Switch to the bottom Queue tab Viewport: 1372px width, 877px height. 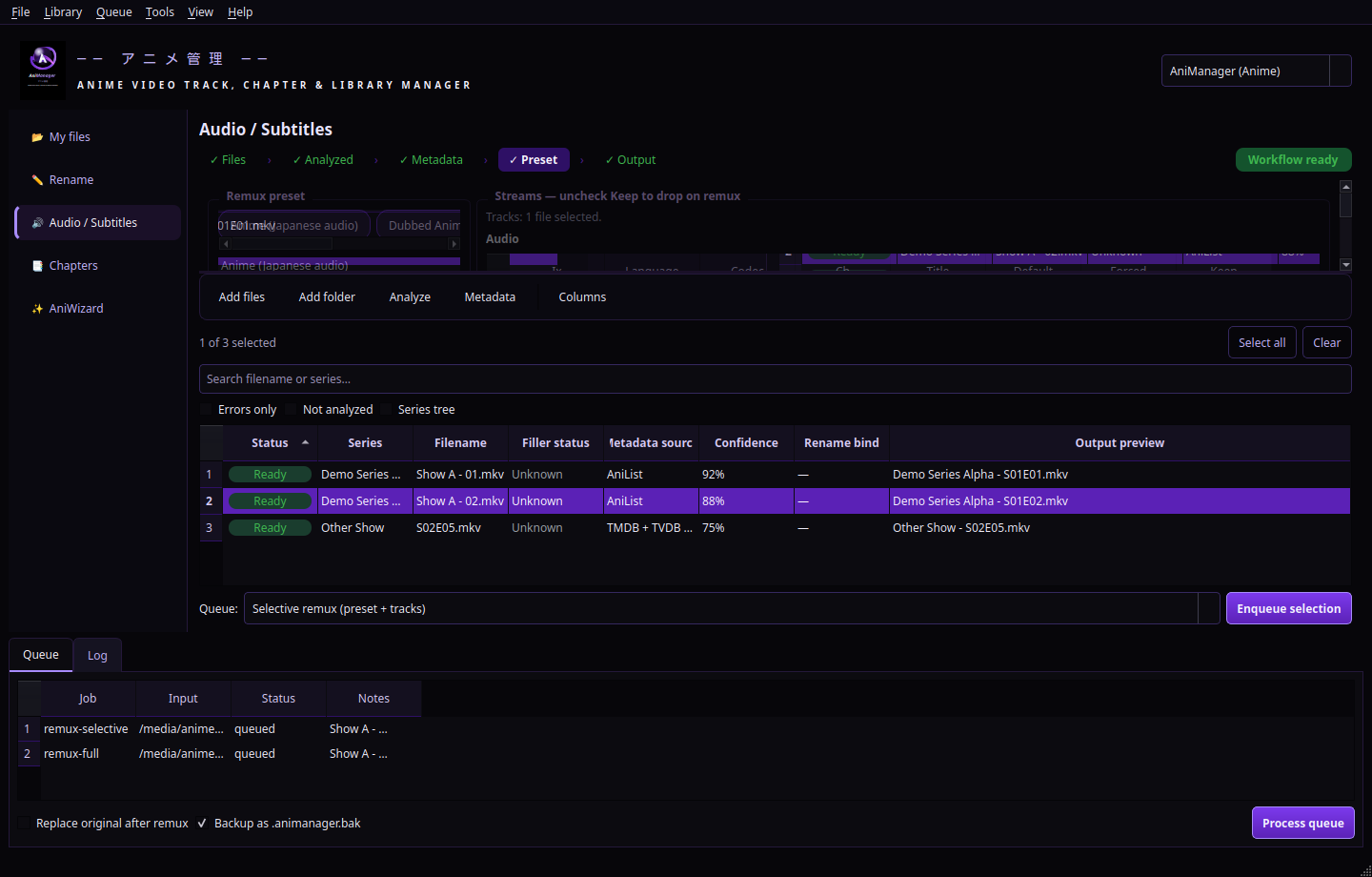coord(41,654)
